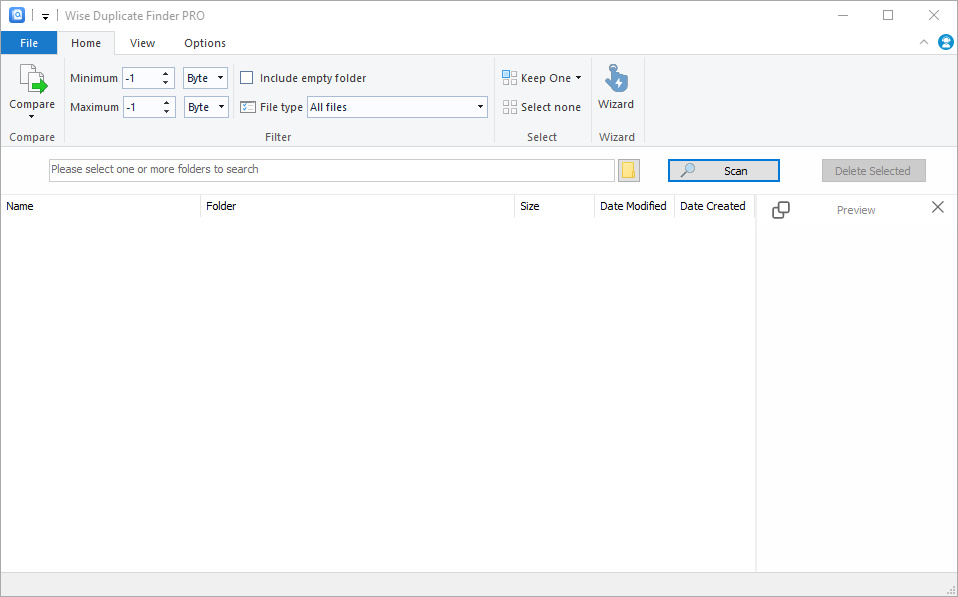The image size is (958, 597).
Task: Switch to the View tab
Action: 142,43
